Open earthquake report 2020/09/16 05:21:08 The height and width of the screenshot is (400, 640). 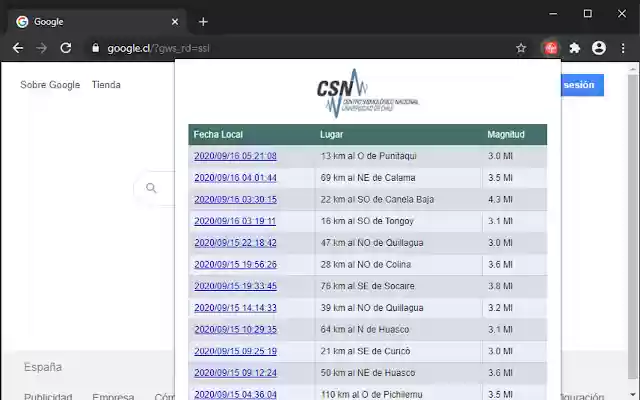point(236,156)
